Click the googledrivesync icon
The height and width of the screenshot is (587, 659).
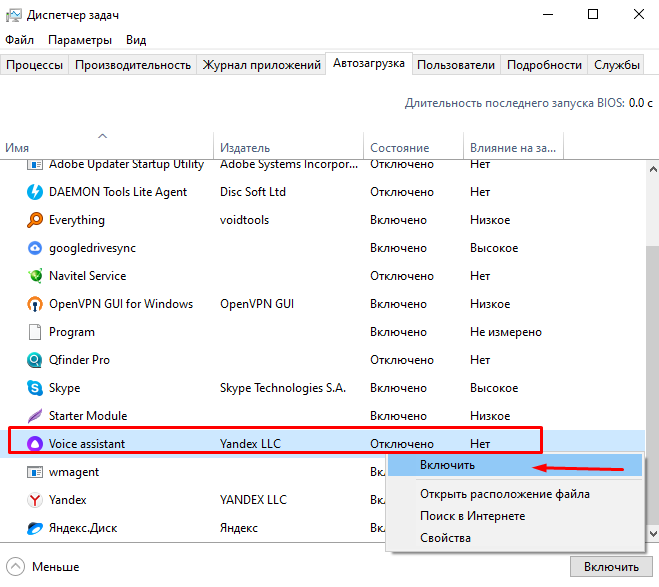tap(34, 248)
